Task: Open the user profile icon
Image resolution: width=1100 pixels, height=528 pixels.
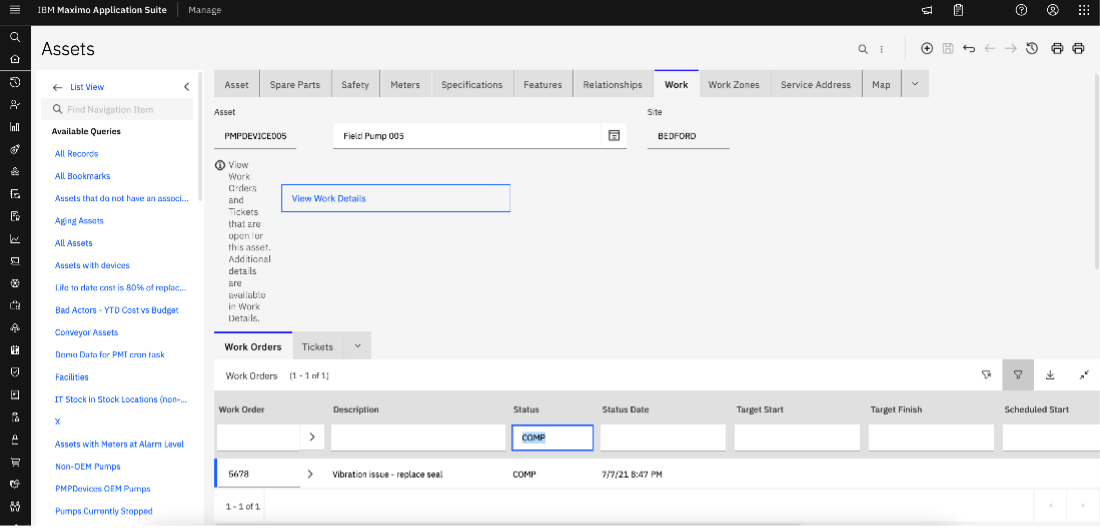Action: click(1052, 10)
